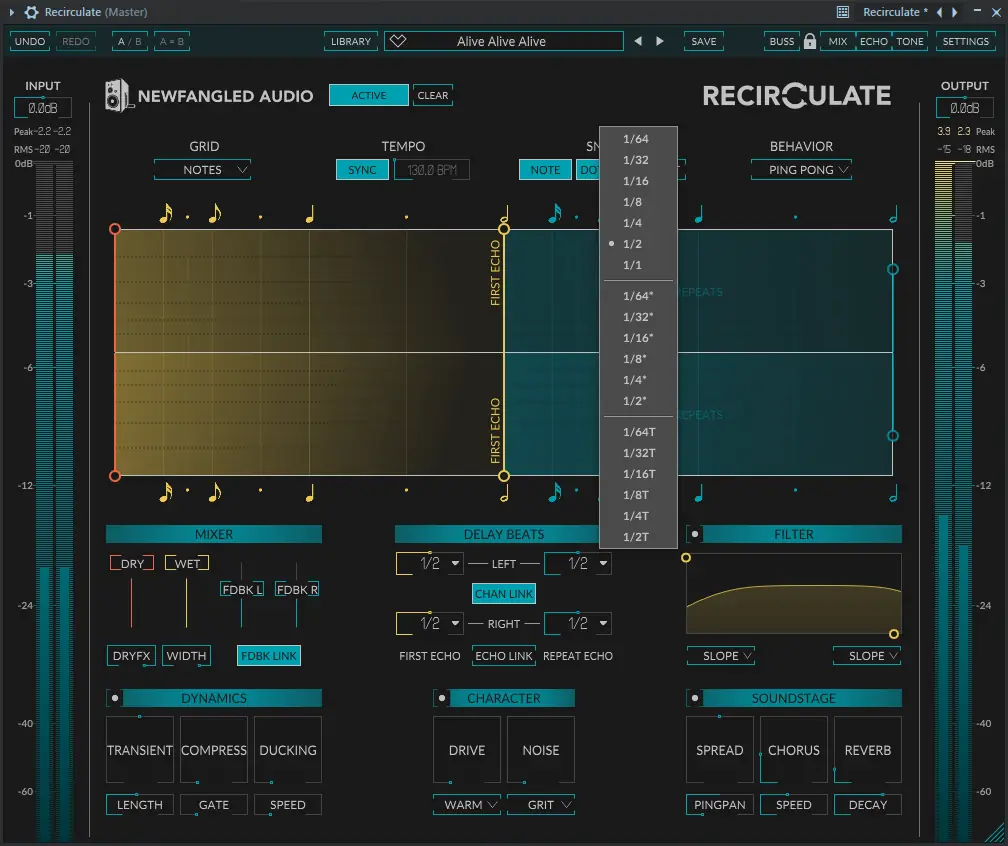Click the heart favorite icon beside preset name
1008x846 pixels.
(x=398, y=41)
